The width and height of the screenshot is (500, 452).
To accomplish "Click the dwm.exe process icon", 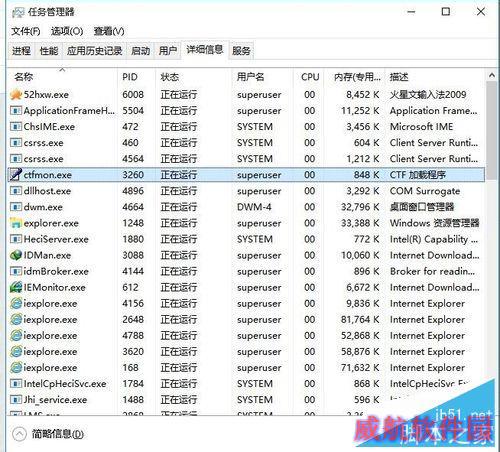I will (x=16, y=207).
